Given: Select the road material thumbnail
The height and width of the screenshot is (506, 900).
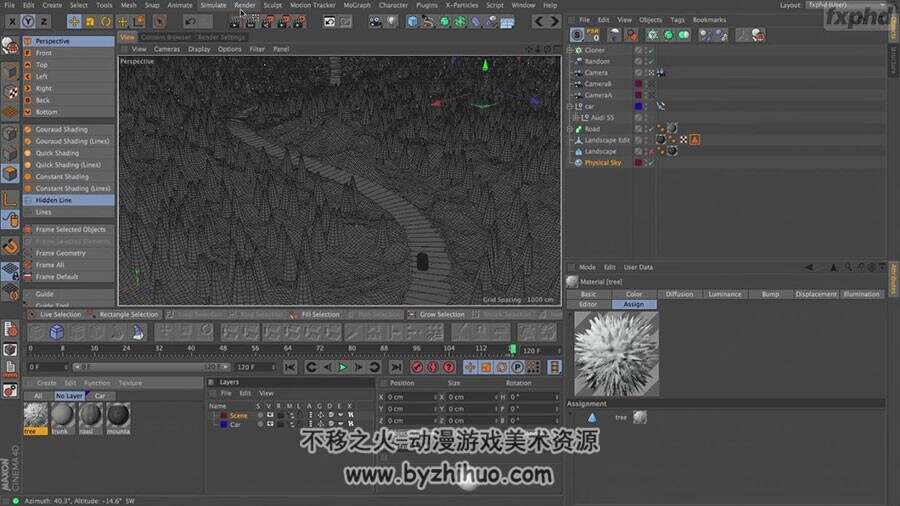Looking at the screenshot, I should click(90, 418).
